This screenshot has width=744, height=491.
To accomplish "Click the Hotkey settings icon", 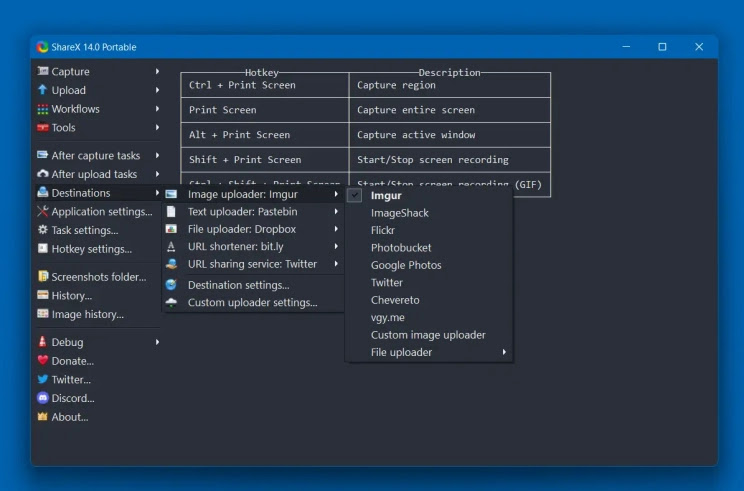I will click(x=43, y=248).
